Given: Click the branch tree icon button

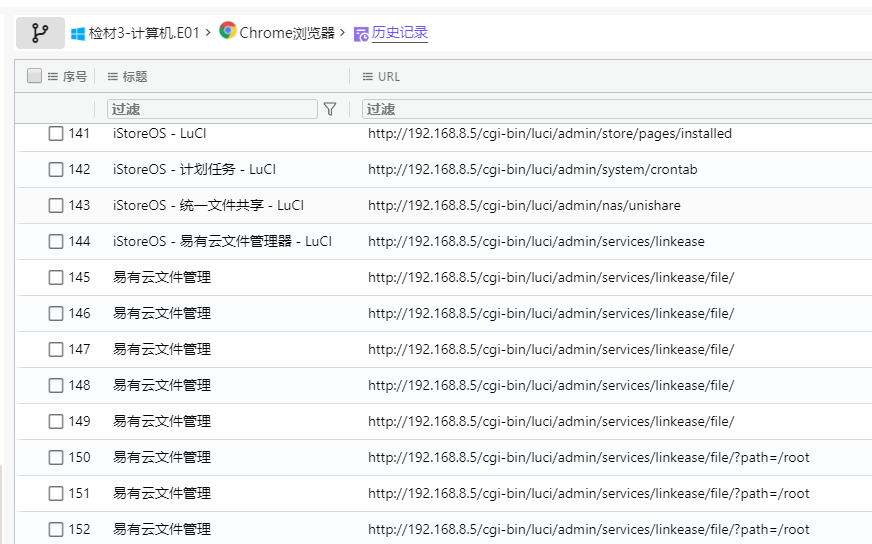Looking at the screenshot, I should [x=40, y=33].
